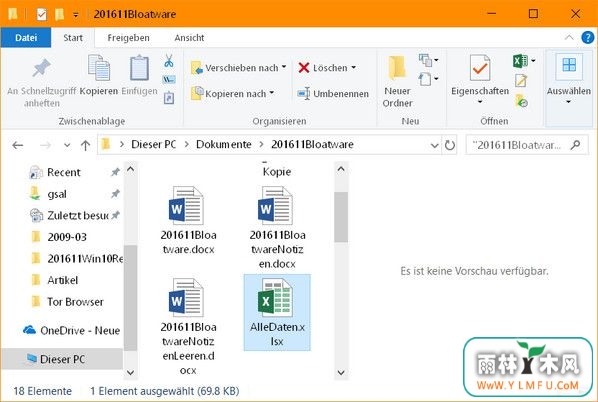Click the history folder icon

[521, 100]
